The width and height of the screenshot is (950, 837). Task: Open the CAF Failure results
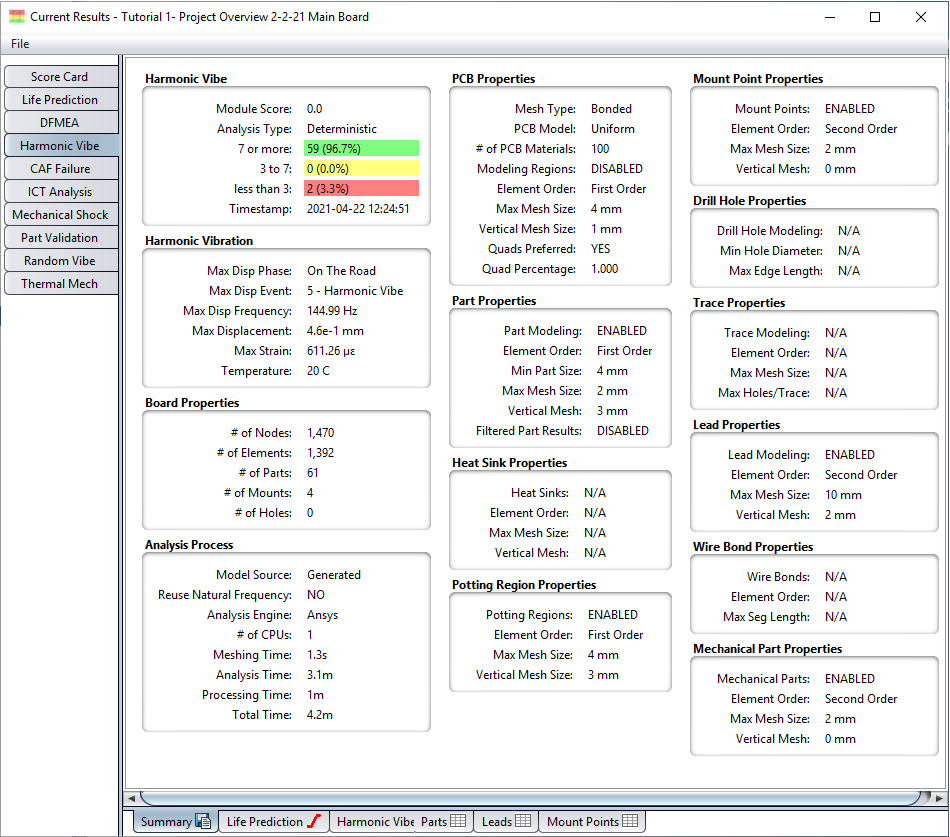point(60,169)
